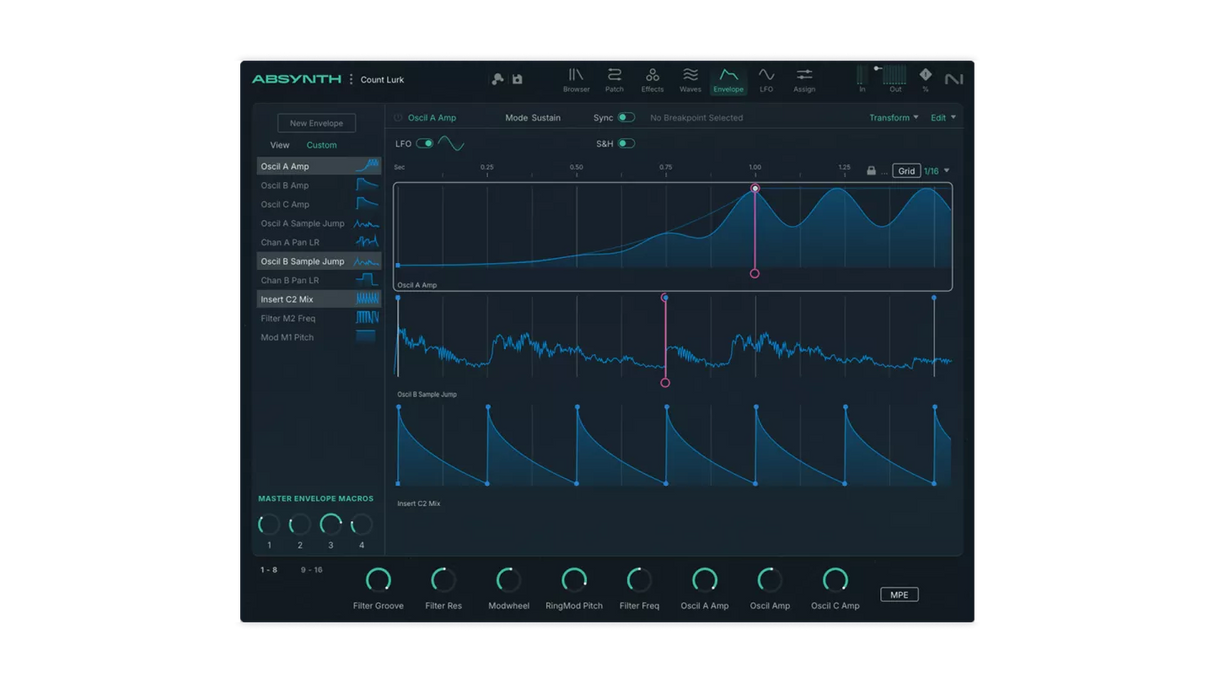Open the Effects section

coord(652,80)
